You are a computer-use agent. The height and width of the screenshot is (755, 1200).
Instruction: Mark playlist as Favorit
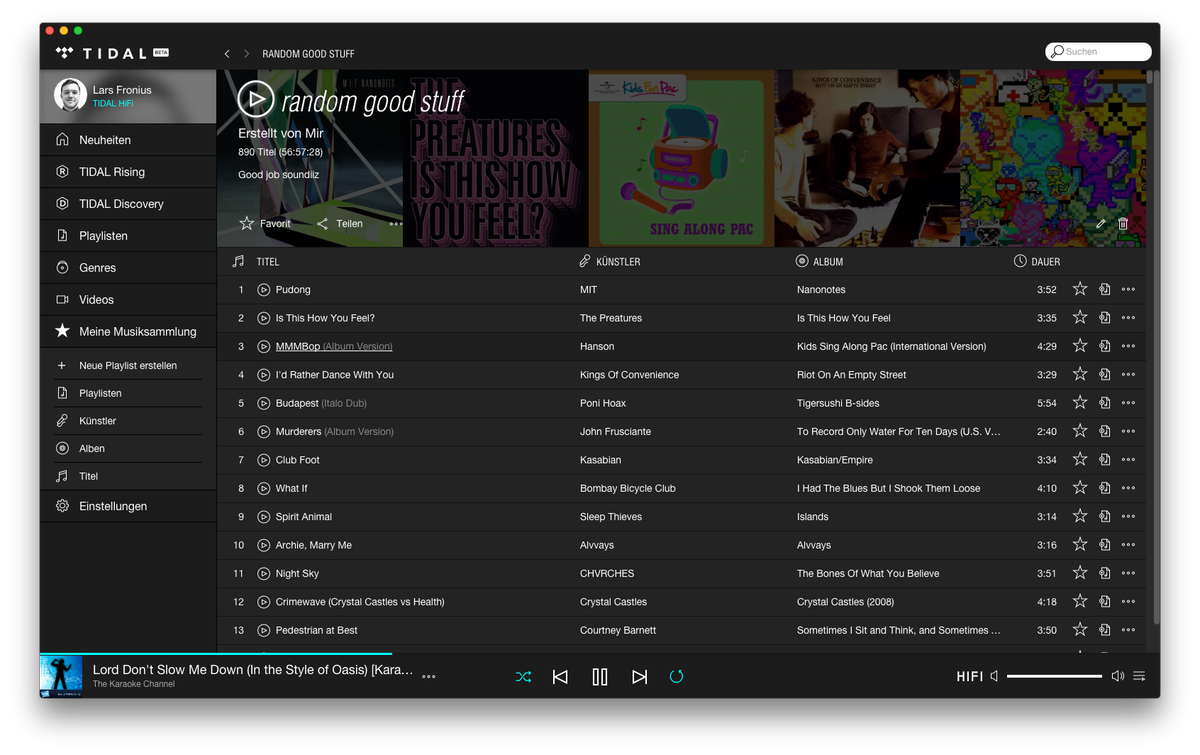point(265,224)
